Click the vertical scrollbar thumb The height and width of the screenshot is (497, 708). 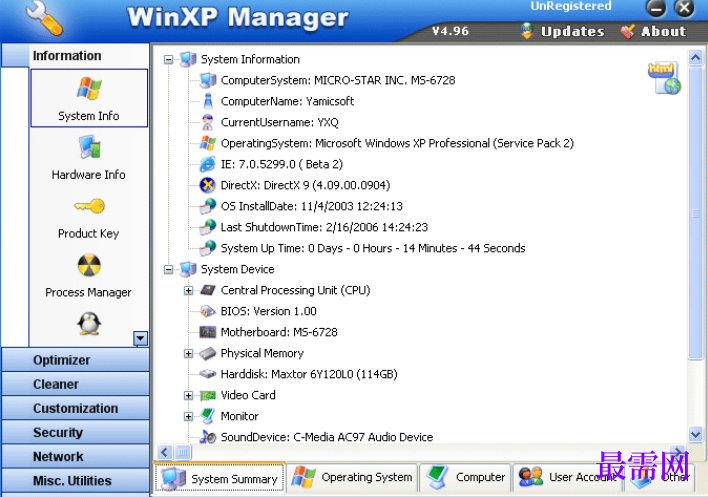click(x=695, y=213)
